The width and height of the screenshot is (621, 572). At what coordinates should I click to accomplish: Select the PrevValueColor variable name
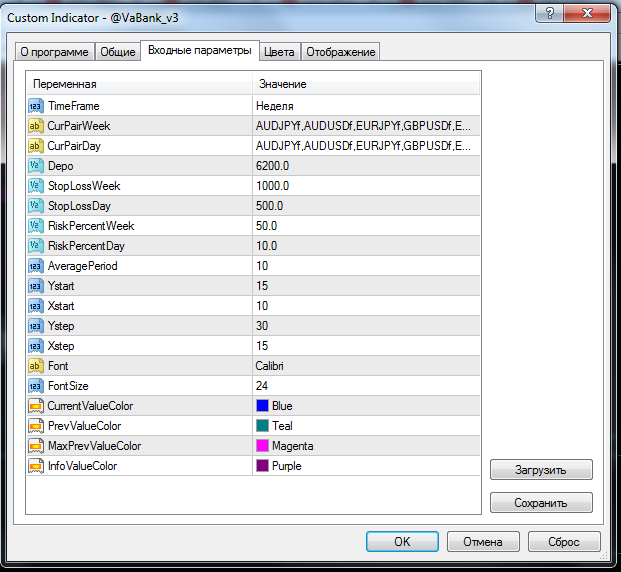(x=84, y=426)
